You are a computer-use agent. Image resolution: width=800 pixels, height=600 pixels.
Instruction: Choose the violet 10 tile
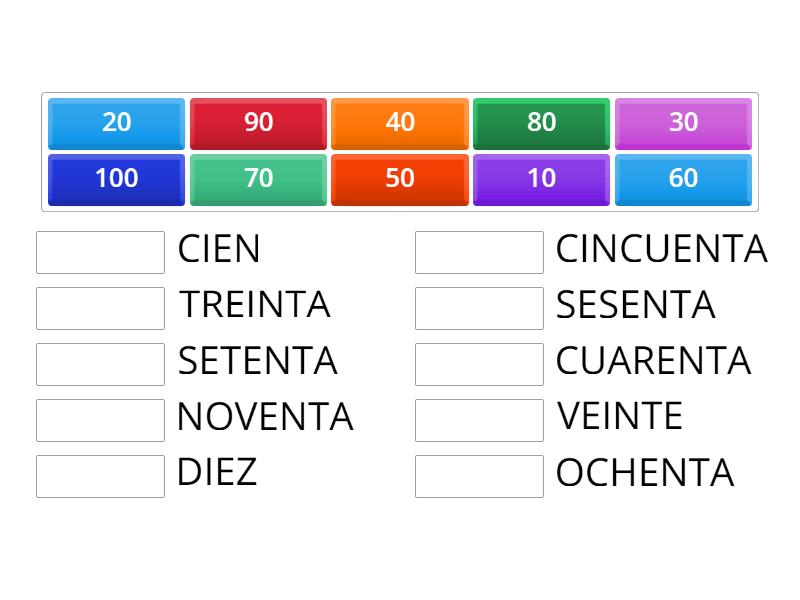pos(541,179)
